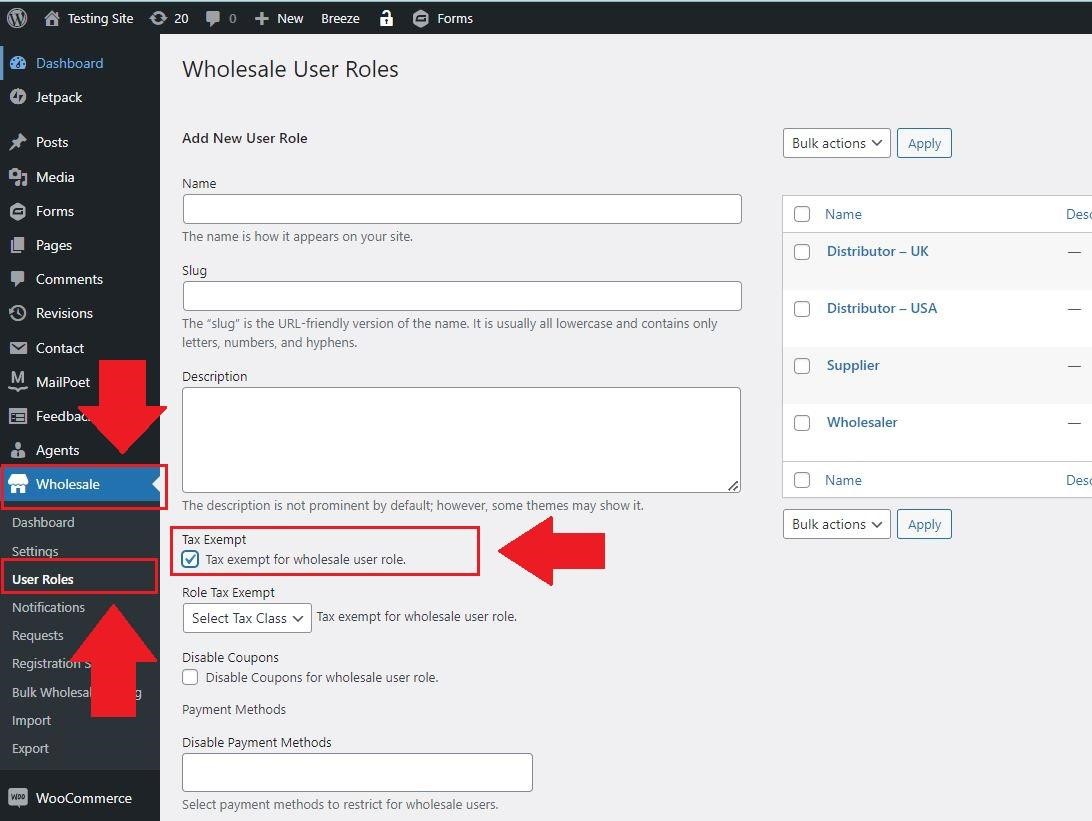Open the Distributor – UK role link
1092x821 pixels.
click(877, 251)
